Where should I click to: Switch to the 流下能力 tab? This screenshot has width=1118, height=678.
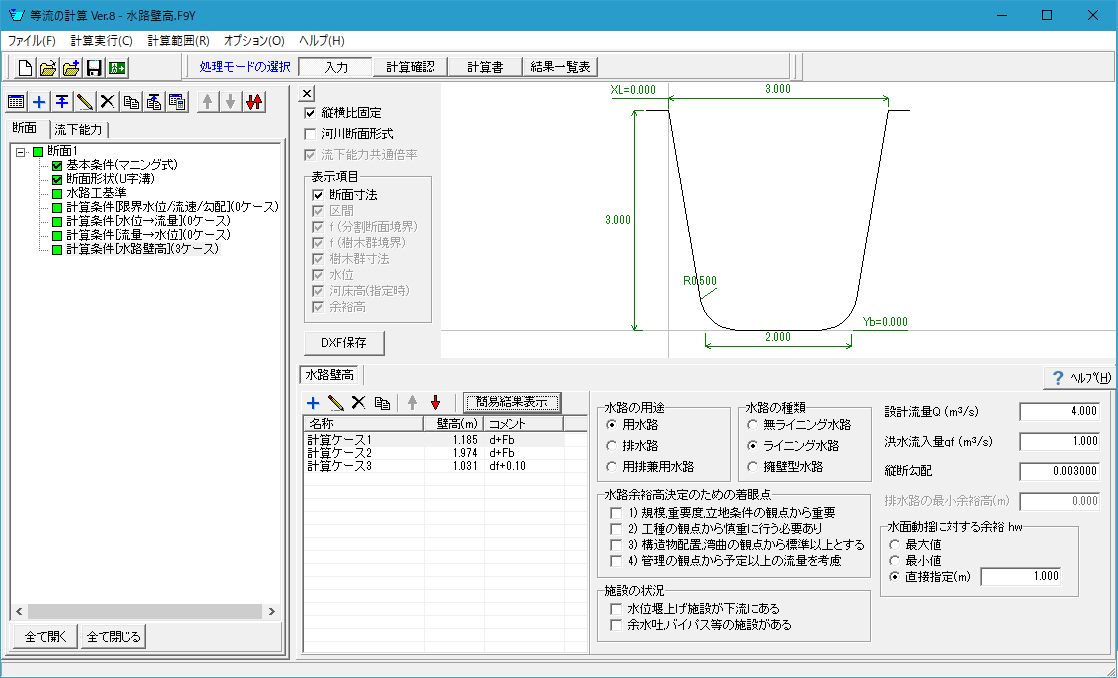coord(80,129)
